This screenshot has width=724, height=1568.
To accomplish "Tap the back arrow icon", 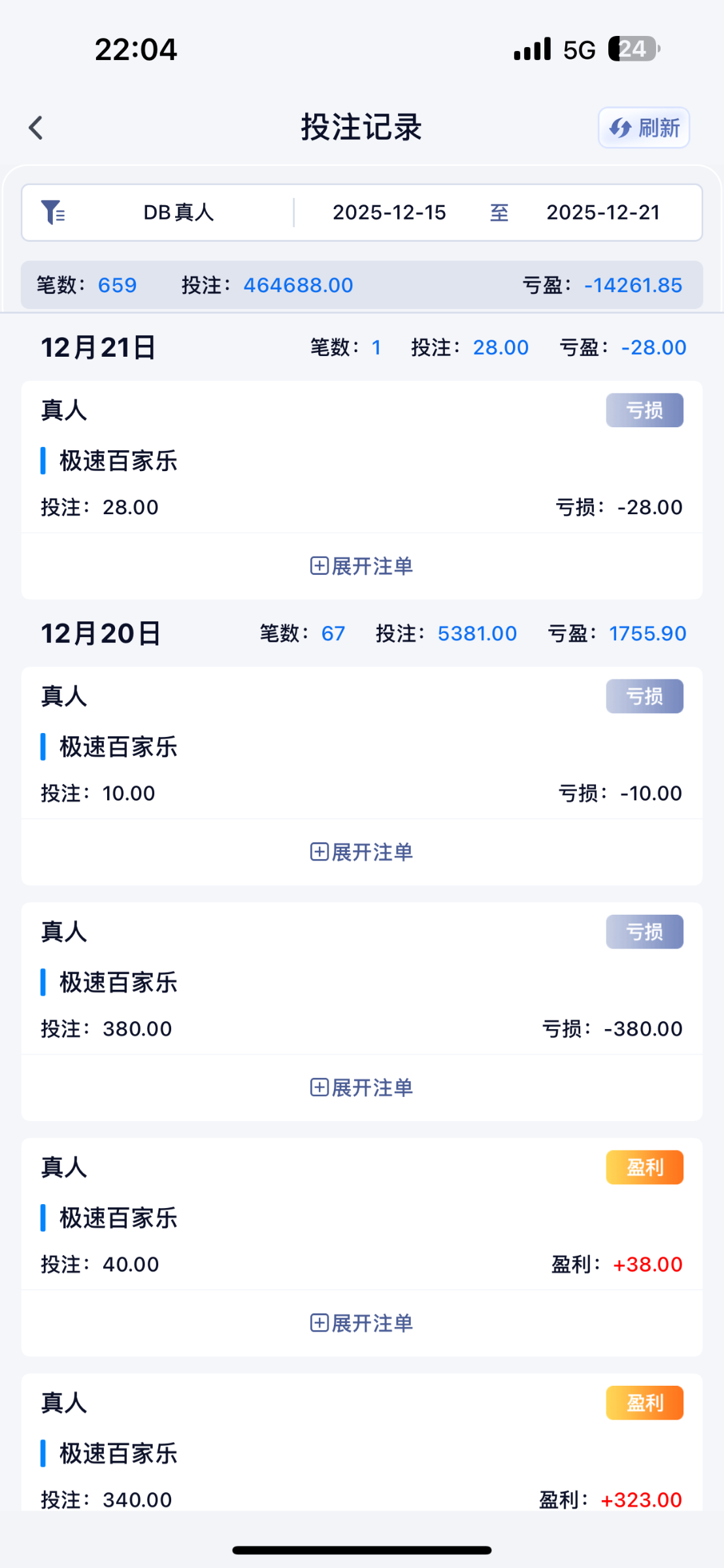I will click(x=37, y=127).
